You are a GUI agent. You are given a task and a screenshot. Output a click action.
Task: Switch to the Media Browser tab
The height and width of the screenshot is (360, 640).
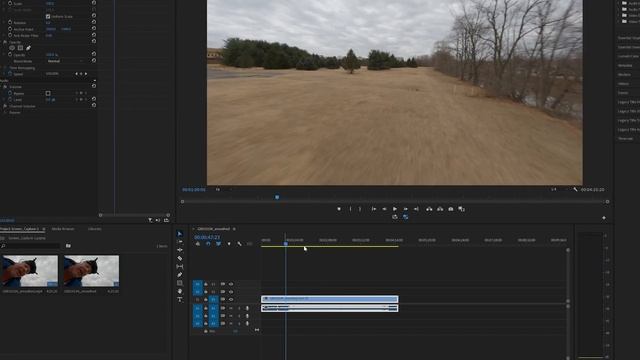63,229
